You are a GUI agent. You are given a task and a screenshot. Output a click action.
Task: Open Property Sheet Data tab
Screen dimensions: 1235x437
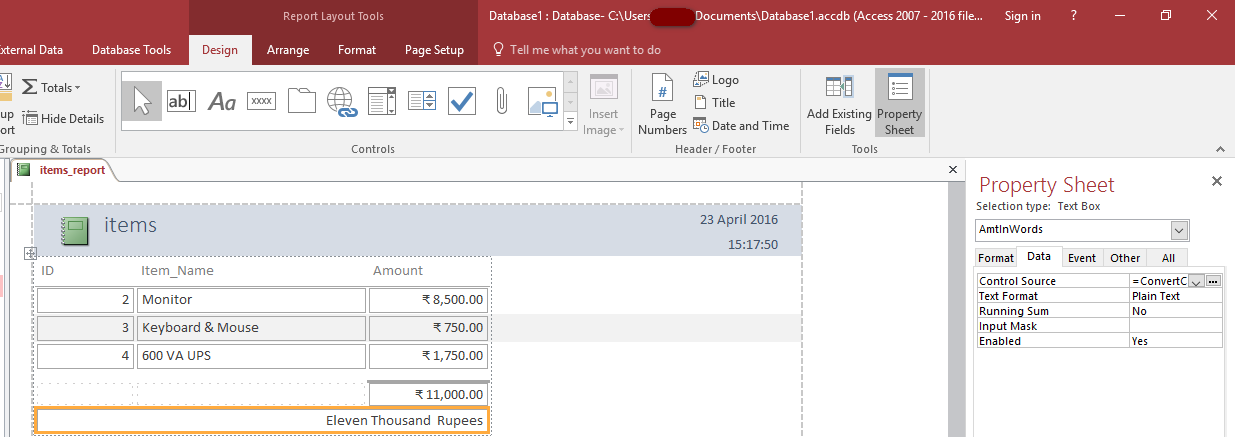[1039, 257]
